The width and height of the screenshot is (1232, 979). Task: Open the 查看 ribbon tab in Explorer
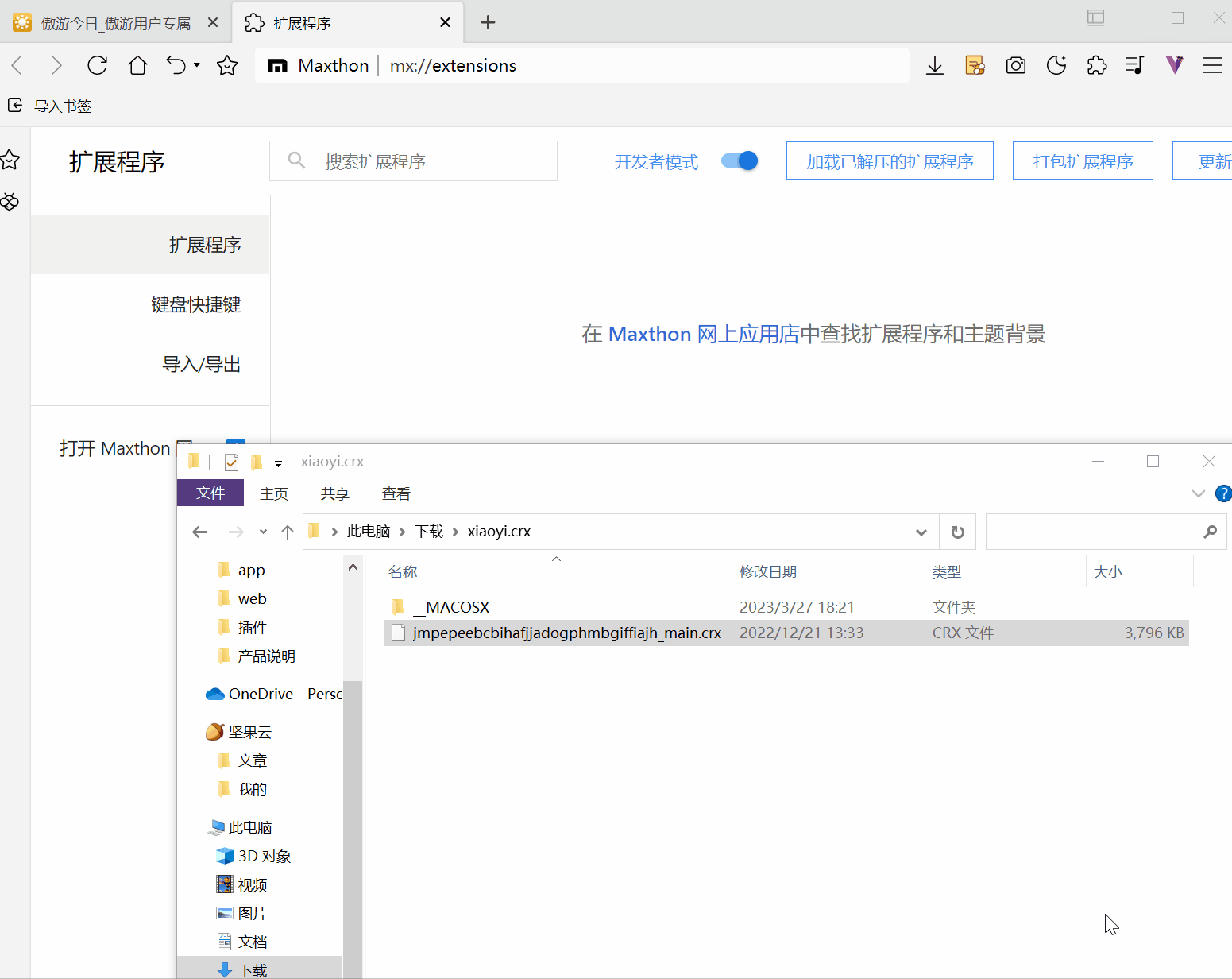click(x=396, y=493)
